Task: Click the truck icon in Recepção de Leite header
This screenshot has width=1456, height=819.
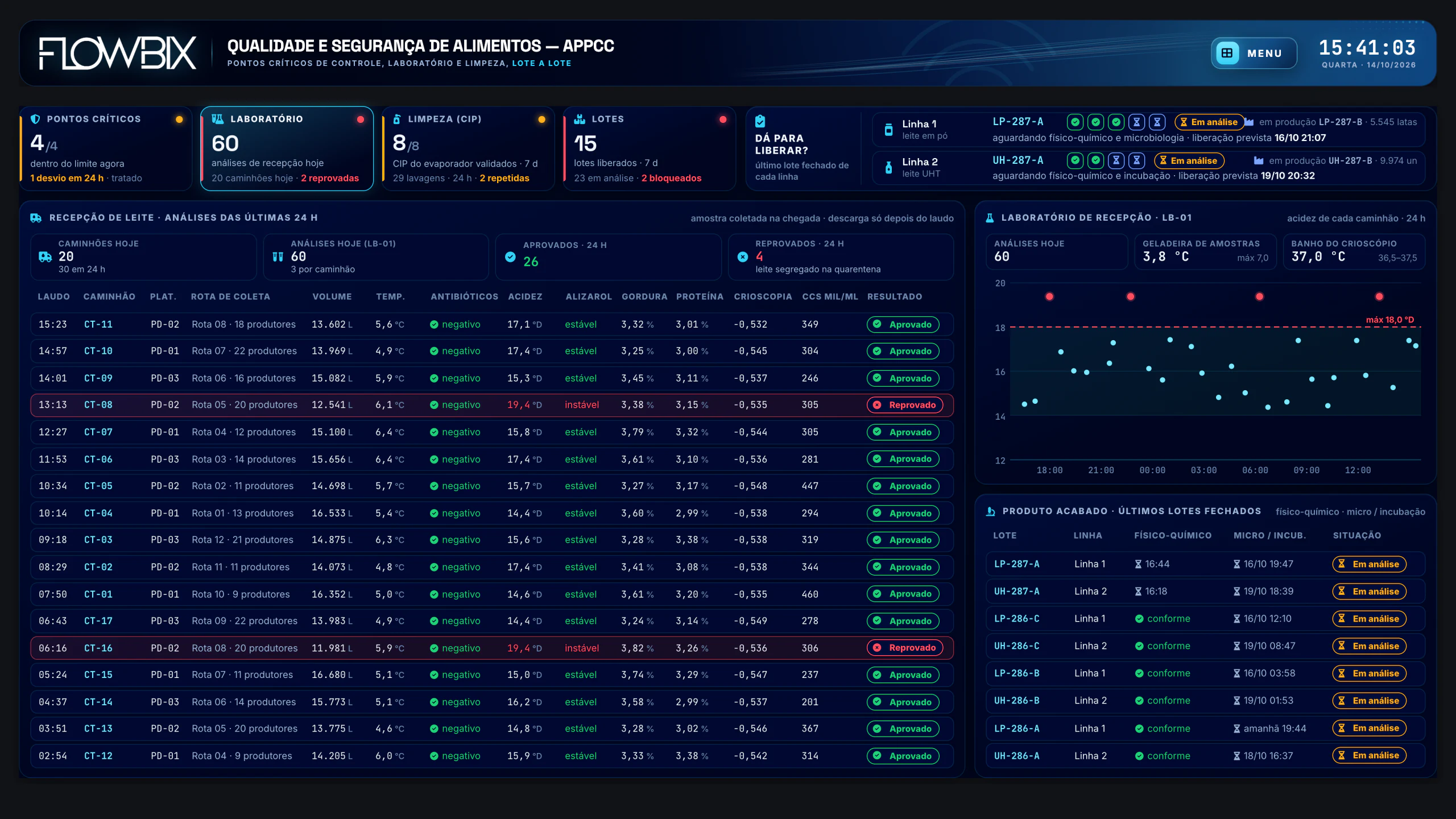Action: tap(36, 218)
